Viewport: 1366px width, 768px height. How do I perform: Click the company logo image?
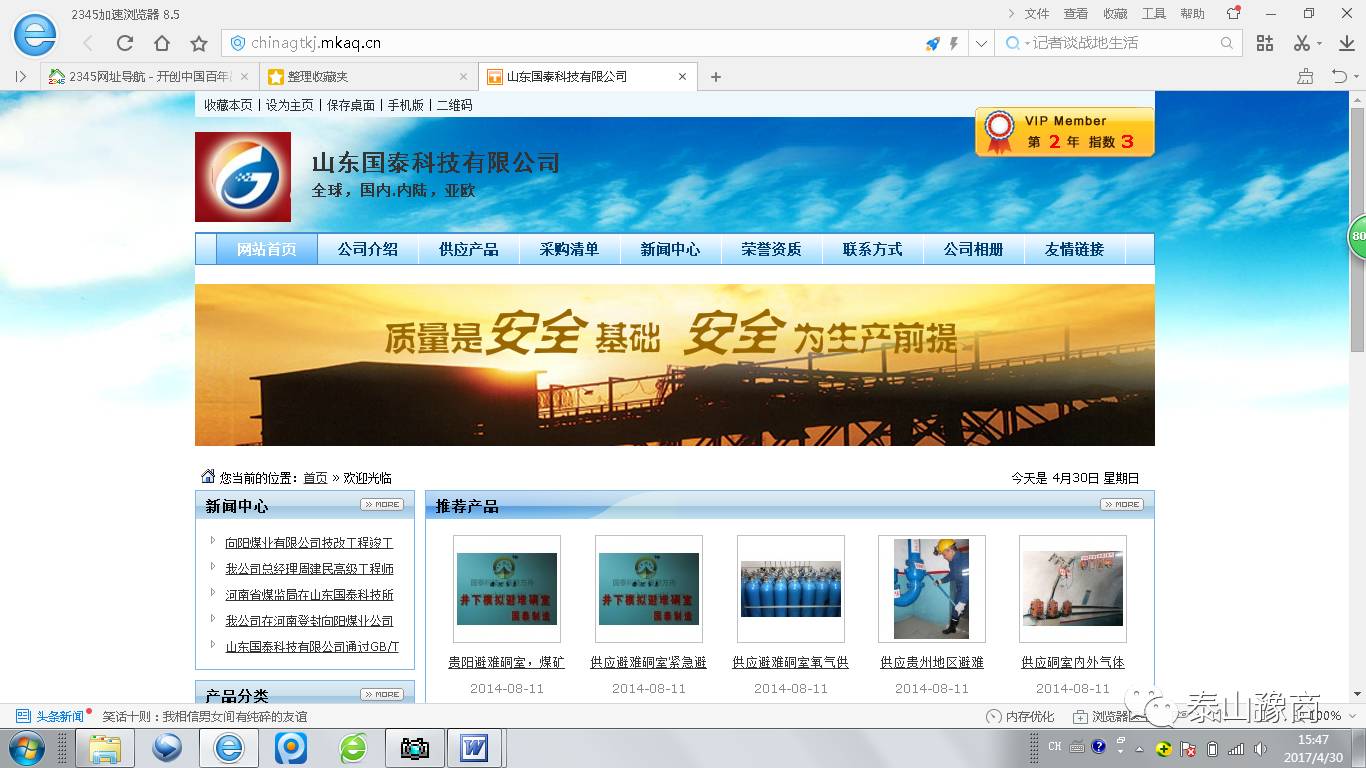tap(243, 177)
